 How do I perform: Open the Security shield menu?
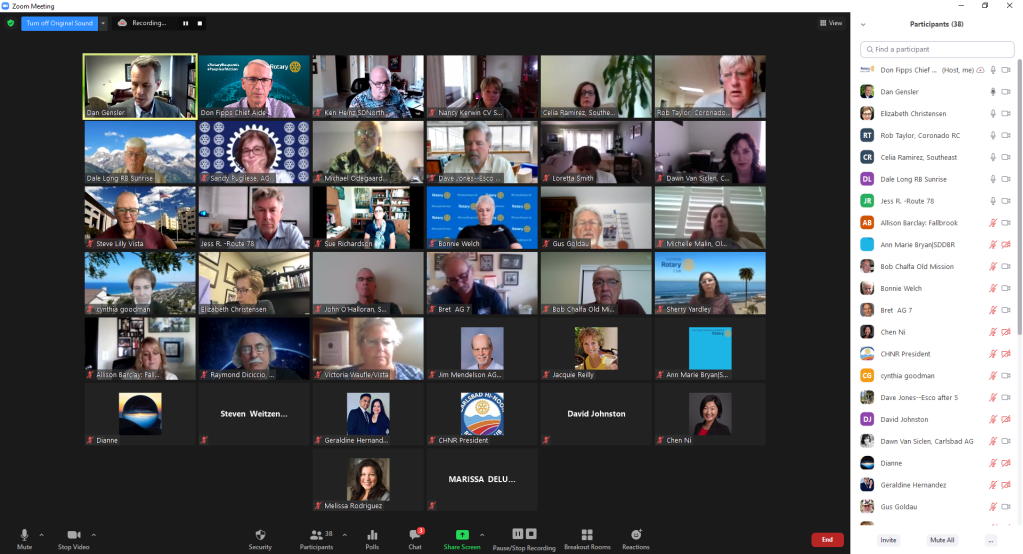point(260,538)
